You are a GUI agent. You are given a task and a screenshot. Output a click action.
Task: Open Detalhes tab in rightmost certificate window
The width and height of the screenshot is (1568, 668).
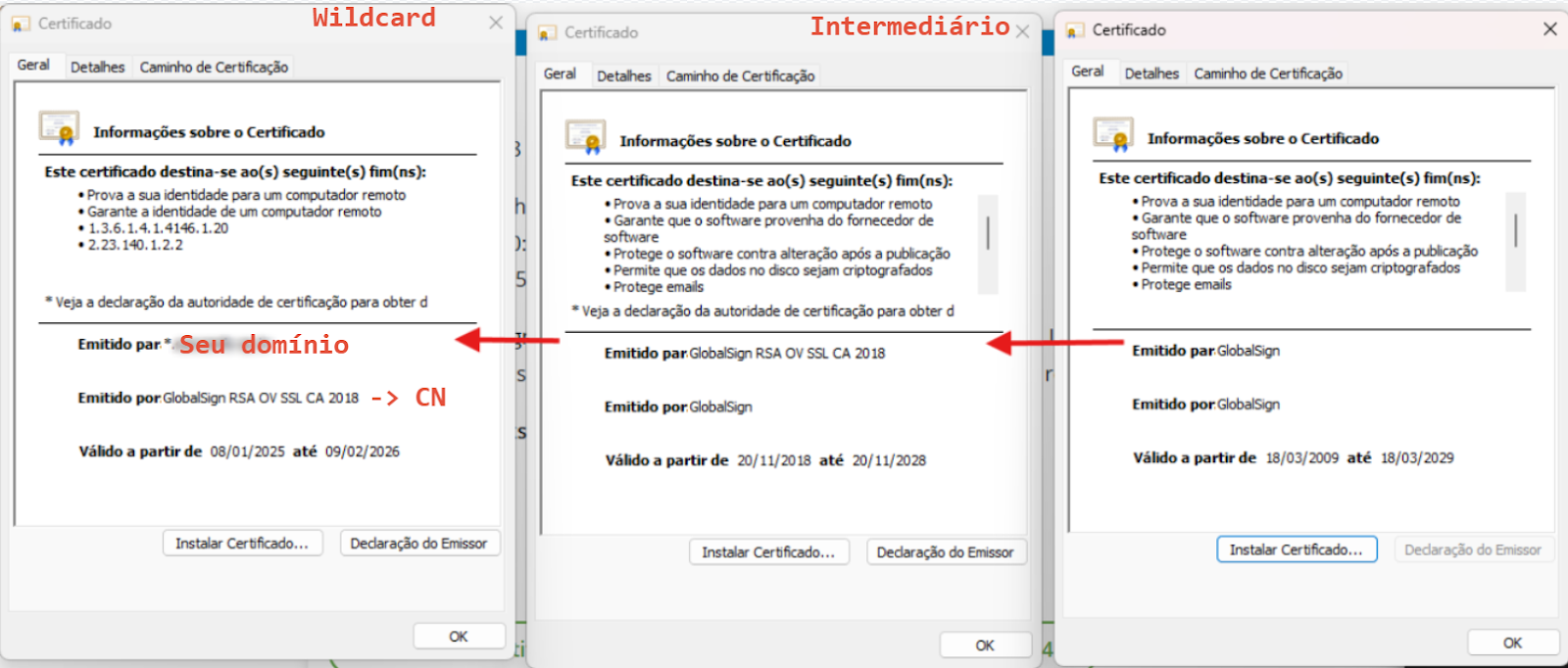[1151, 73]
